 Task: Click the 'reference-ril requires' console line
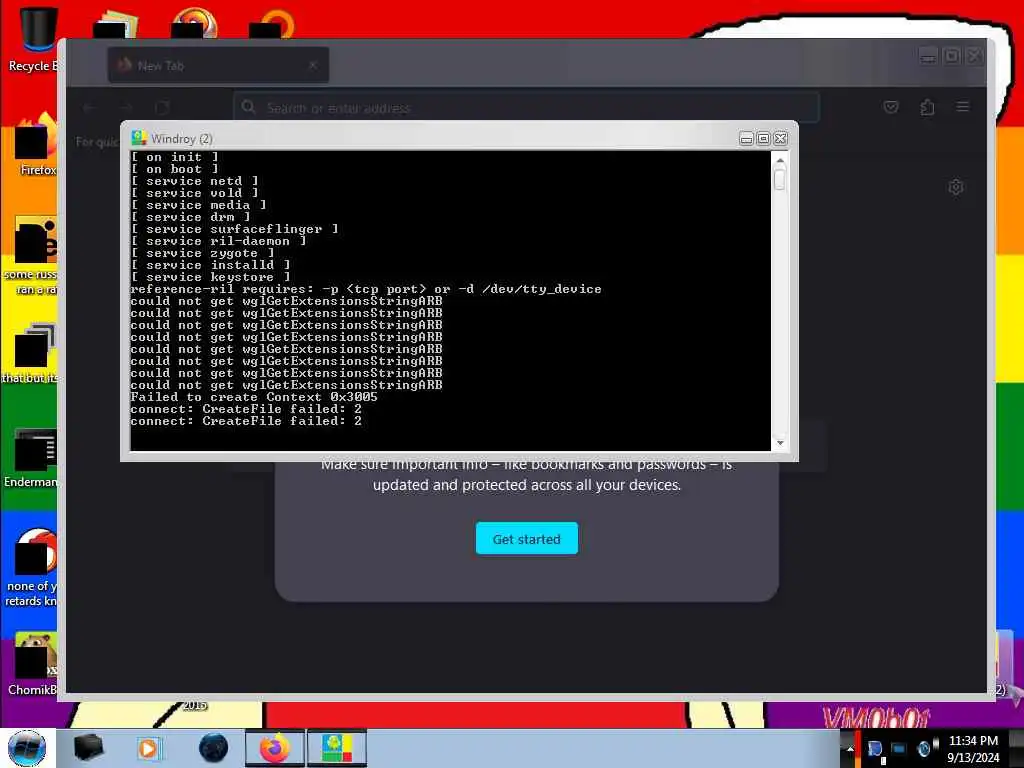click(366, 289)
